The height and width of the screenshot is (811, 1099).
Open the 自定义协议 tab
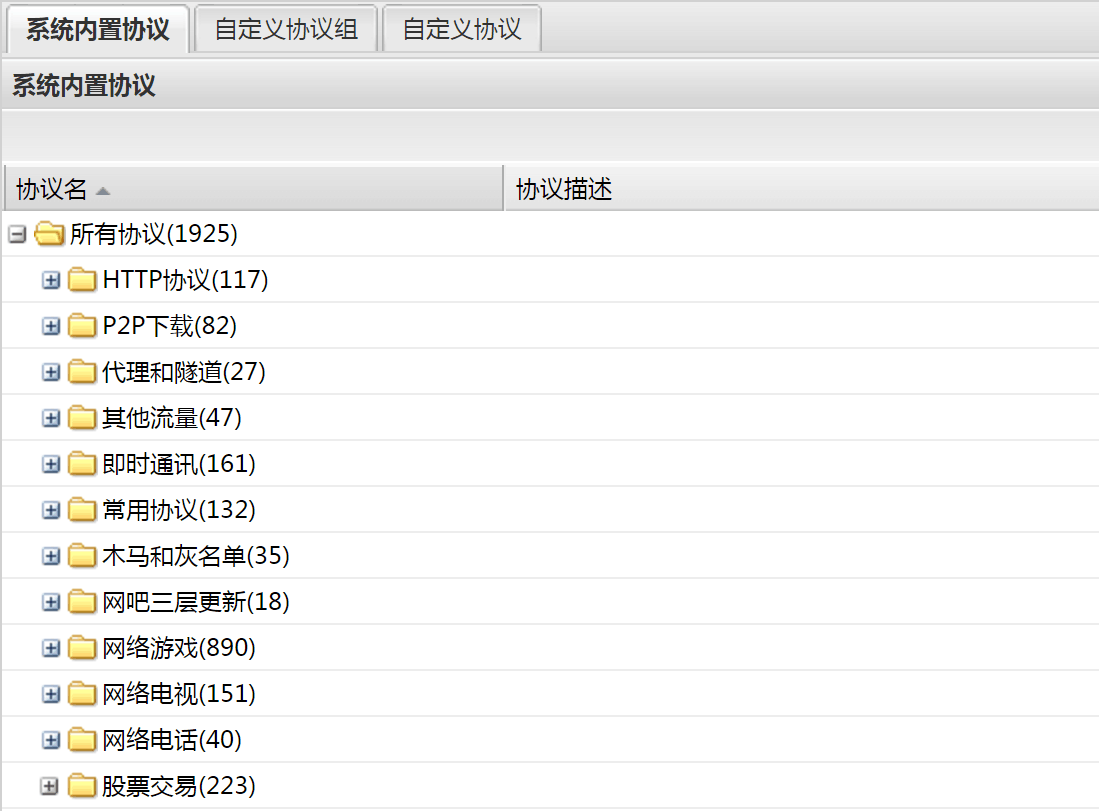click(462, 29)
